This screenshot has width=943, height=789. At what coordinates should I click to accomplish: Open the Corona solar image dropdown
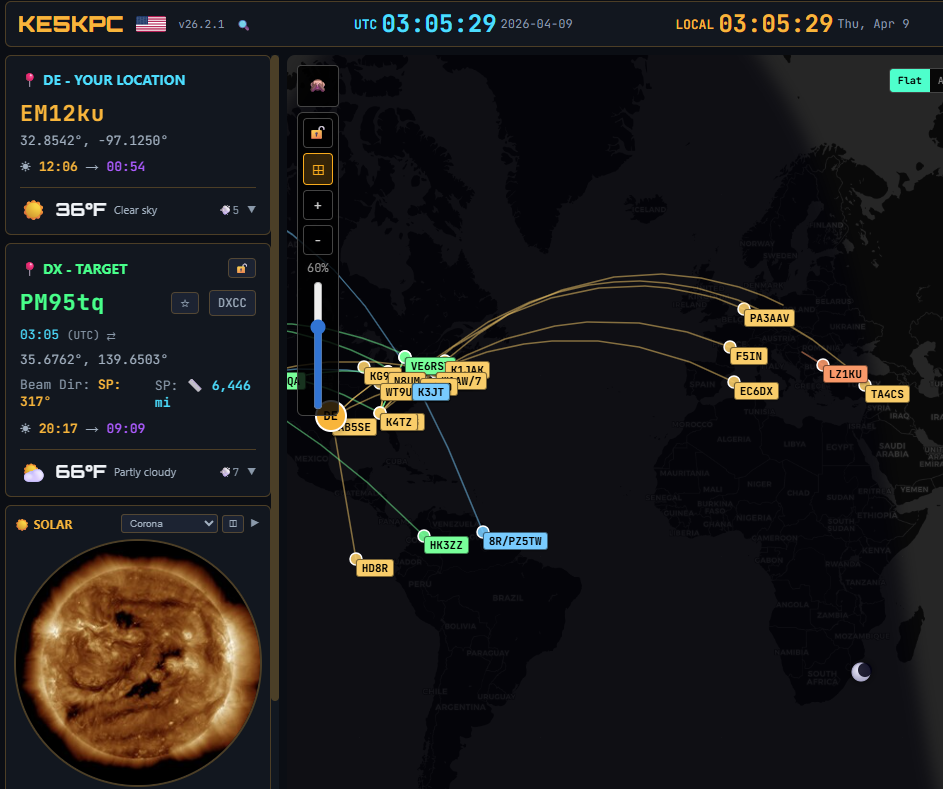pos(169,523)
